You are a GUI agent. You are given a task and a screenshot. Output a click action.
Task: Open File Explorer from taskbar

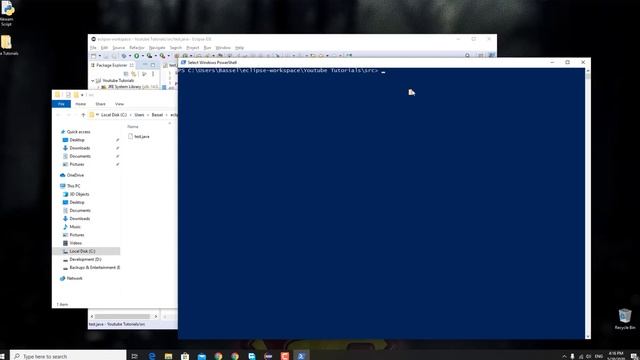[168, 356]
